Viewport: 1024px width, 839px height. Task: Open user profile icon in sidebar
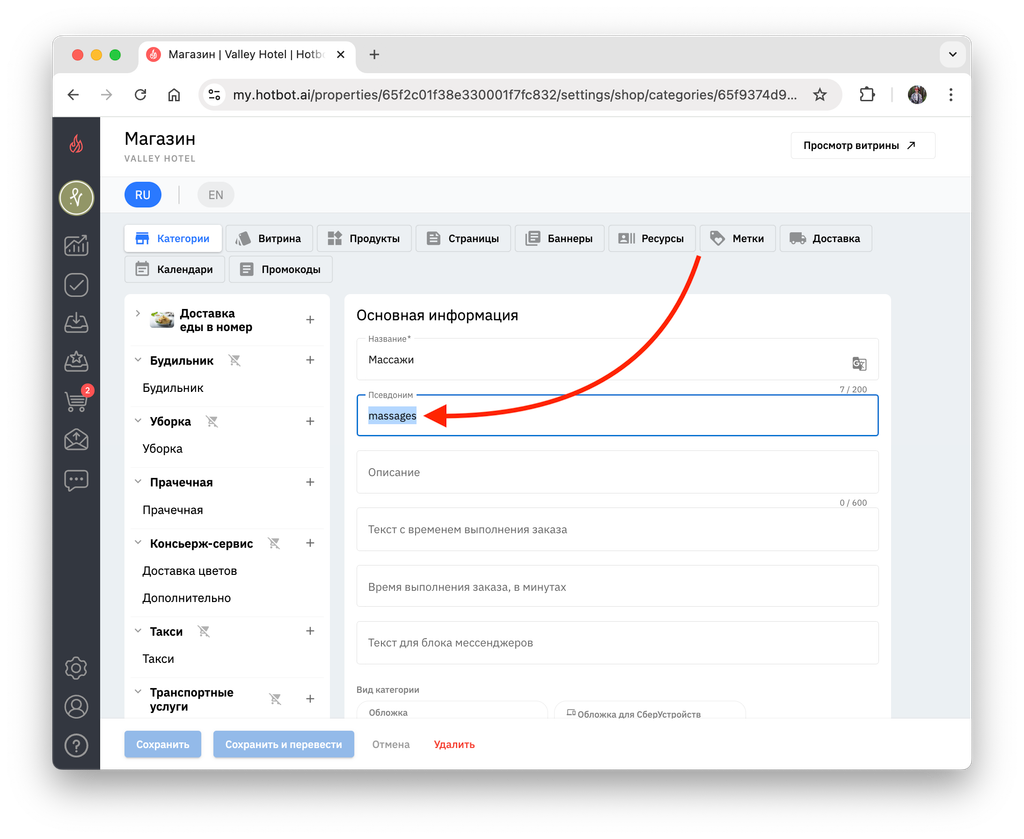click(x=76, y=706)
